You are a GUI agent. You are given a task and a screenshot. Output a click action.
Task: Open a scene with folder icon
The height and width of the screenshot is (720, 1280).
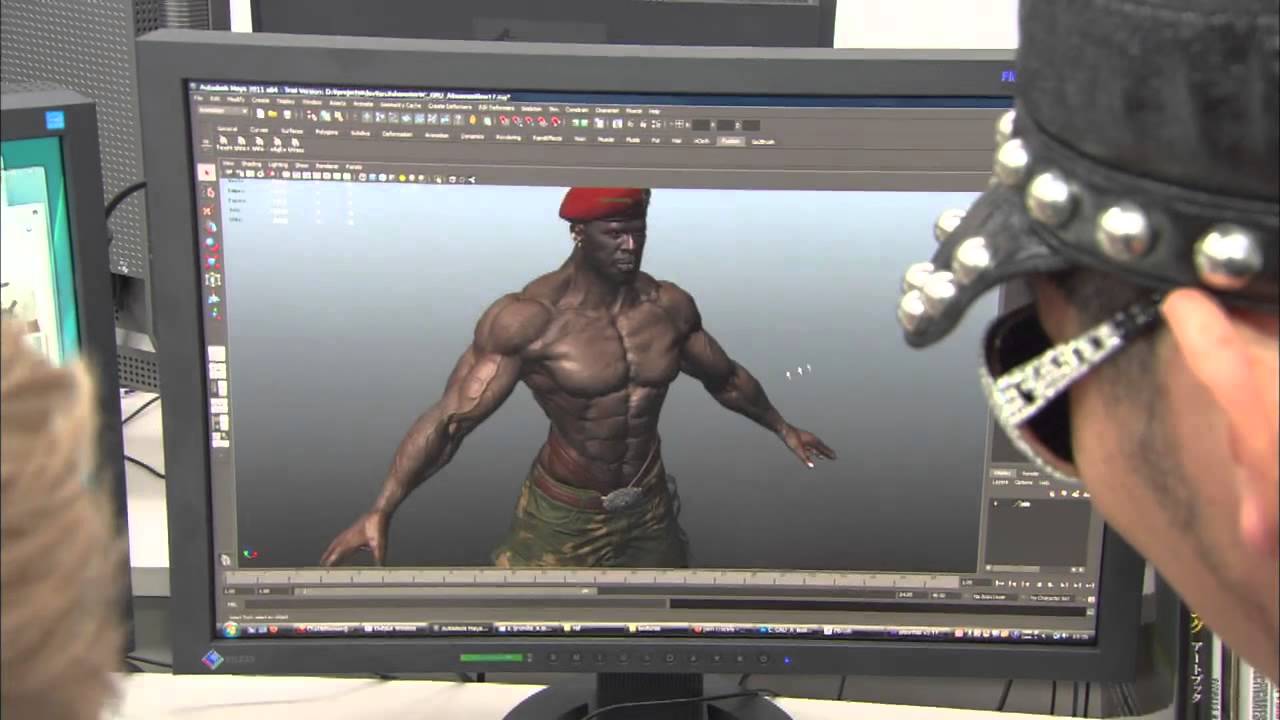coord(273,114)
